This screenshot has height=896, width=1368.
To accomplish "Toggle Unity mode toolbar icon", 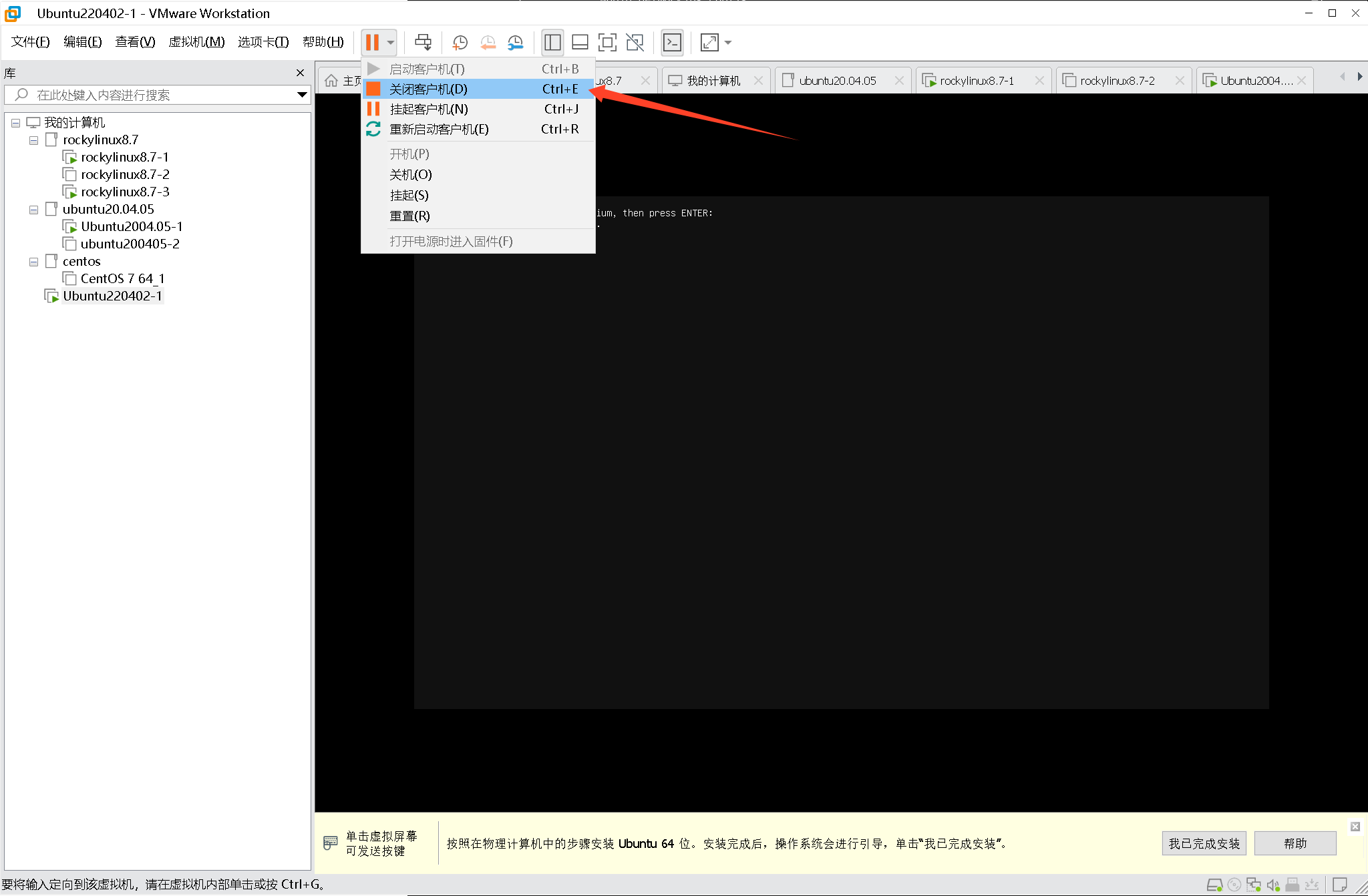I will (x=635, y=43).
